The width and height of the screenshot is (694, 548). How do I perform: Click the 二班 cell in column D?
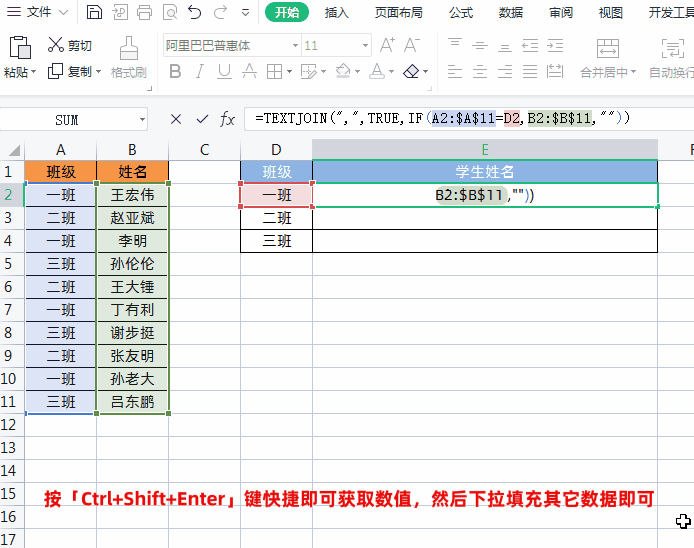[277, 218]
